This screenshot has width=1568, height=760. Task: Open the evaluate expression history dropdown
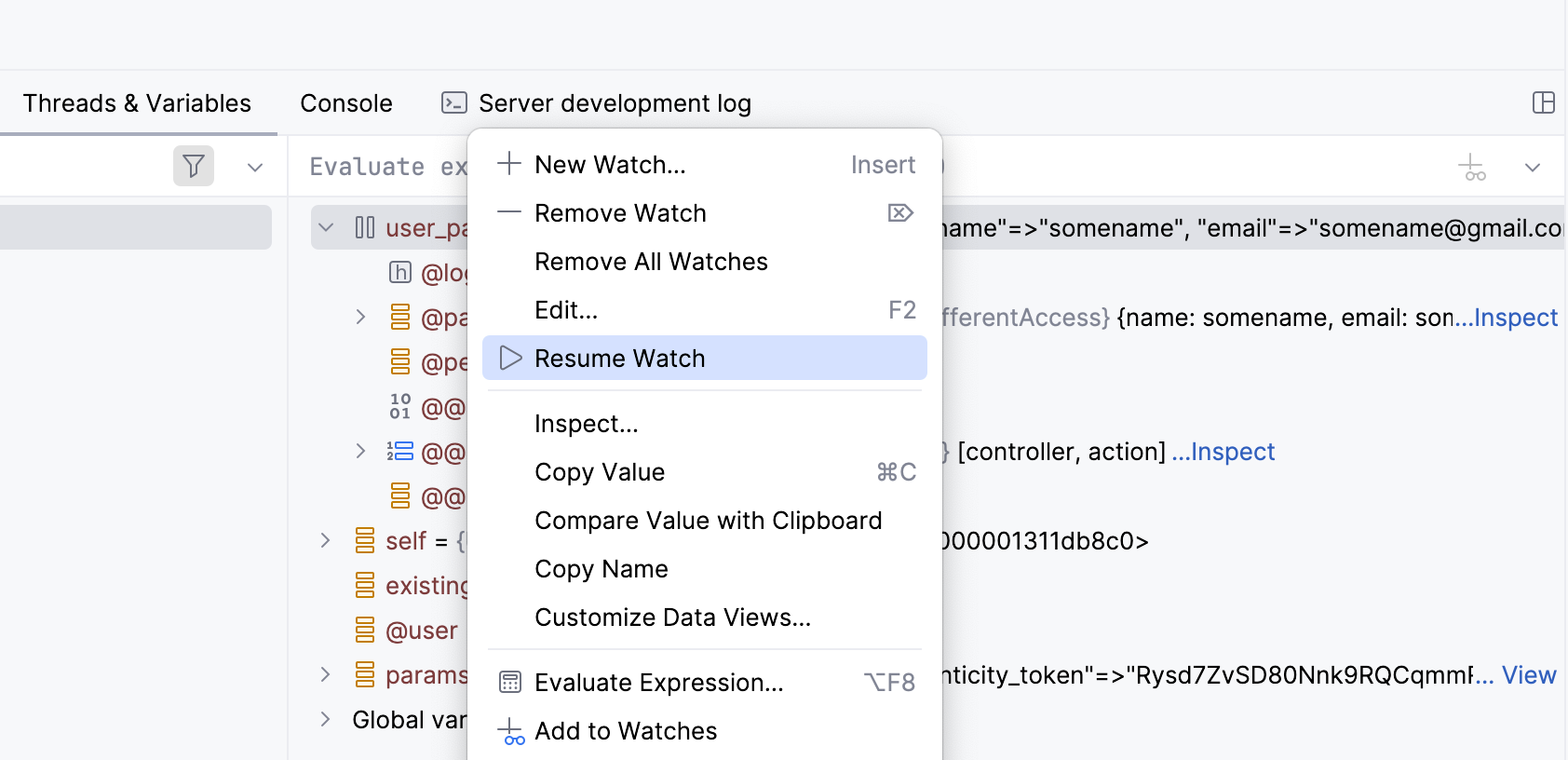coord(1533,168)
